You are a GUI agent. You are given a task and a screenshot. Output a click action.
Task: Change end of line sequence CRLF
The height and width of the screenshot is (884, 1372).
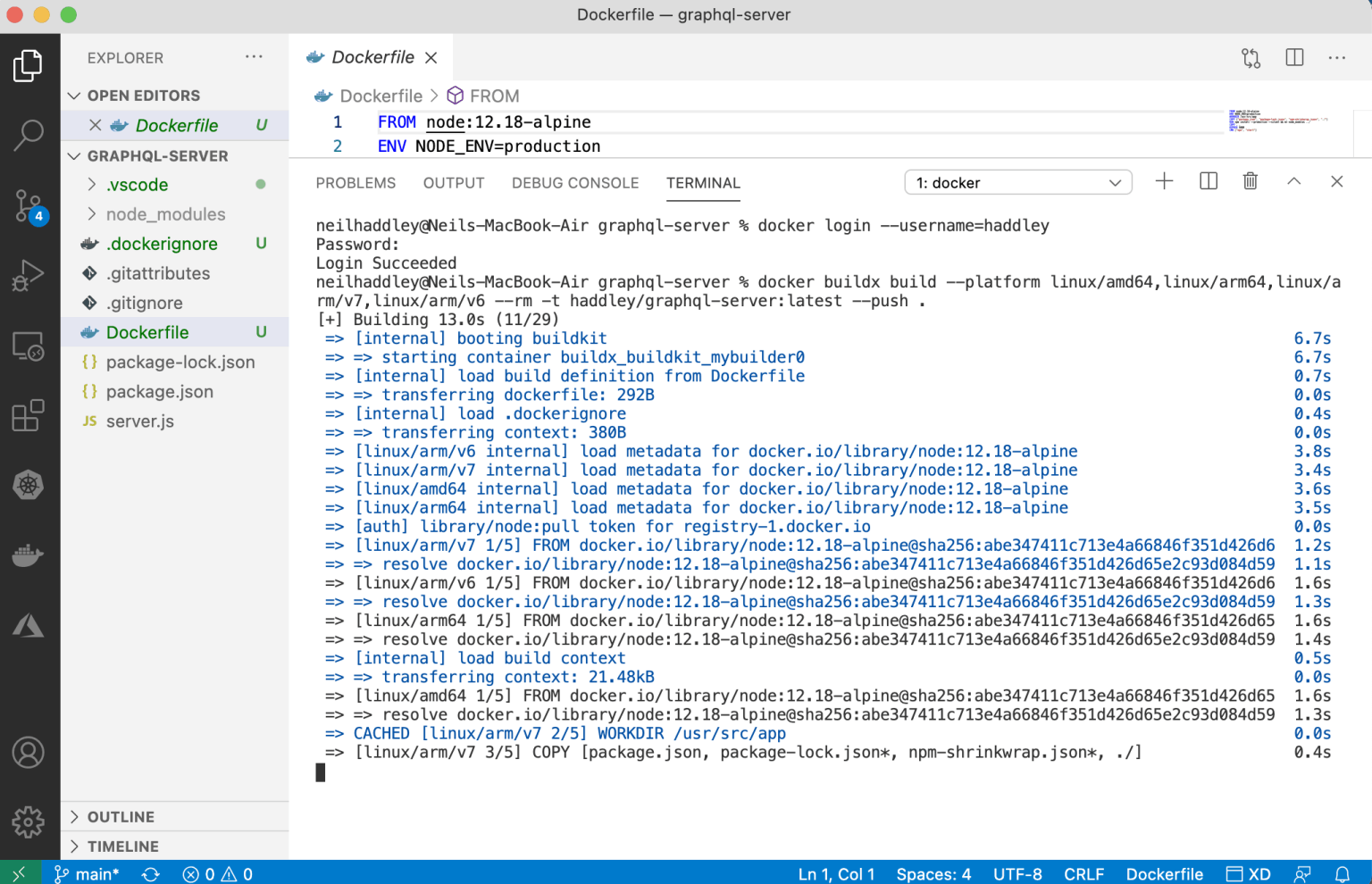click(1083, 874)
